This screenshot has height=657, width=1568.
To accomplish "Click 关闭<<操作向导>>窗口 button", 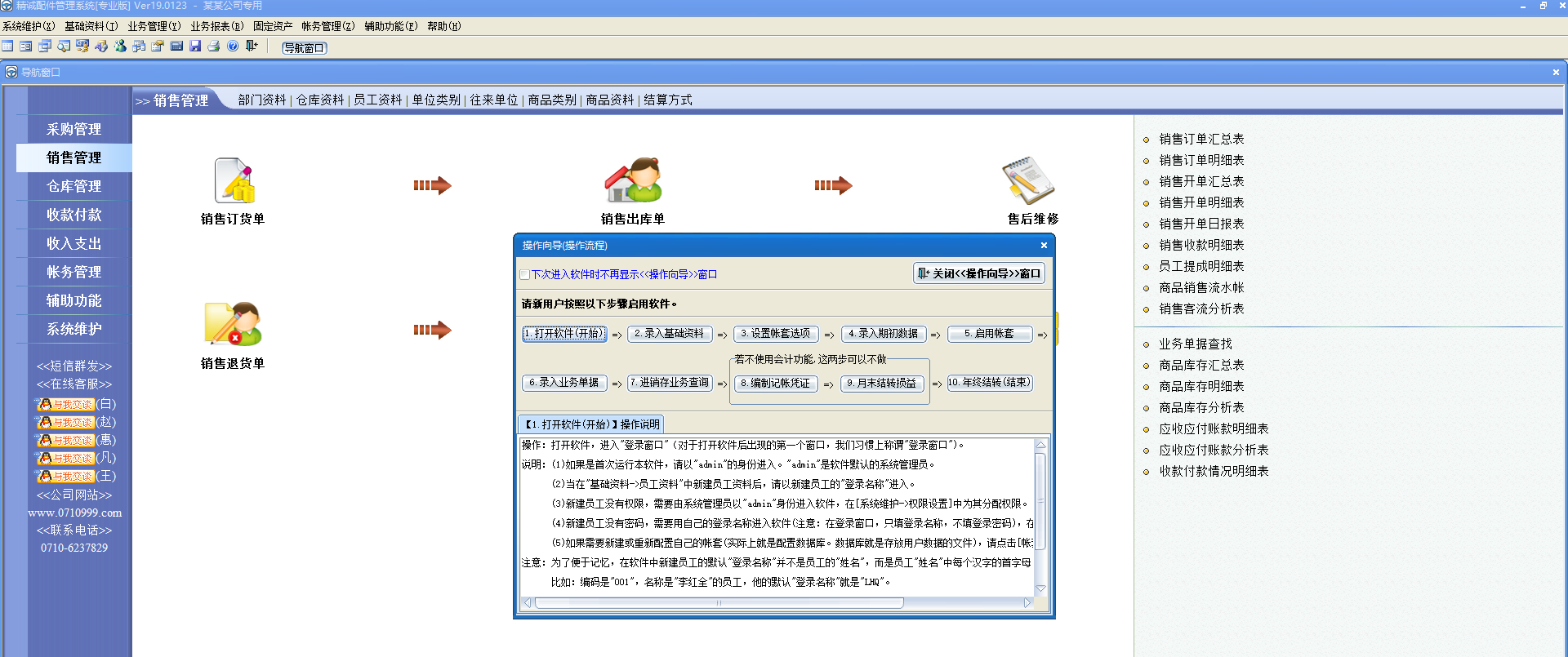I will click(979, 273).
